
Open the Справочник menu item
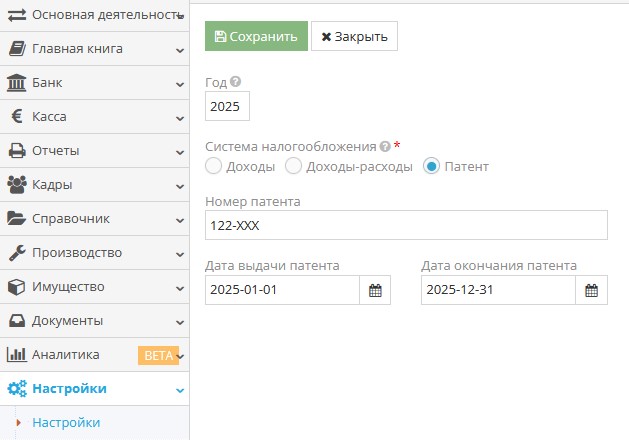coord(94,219)
